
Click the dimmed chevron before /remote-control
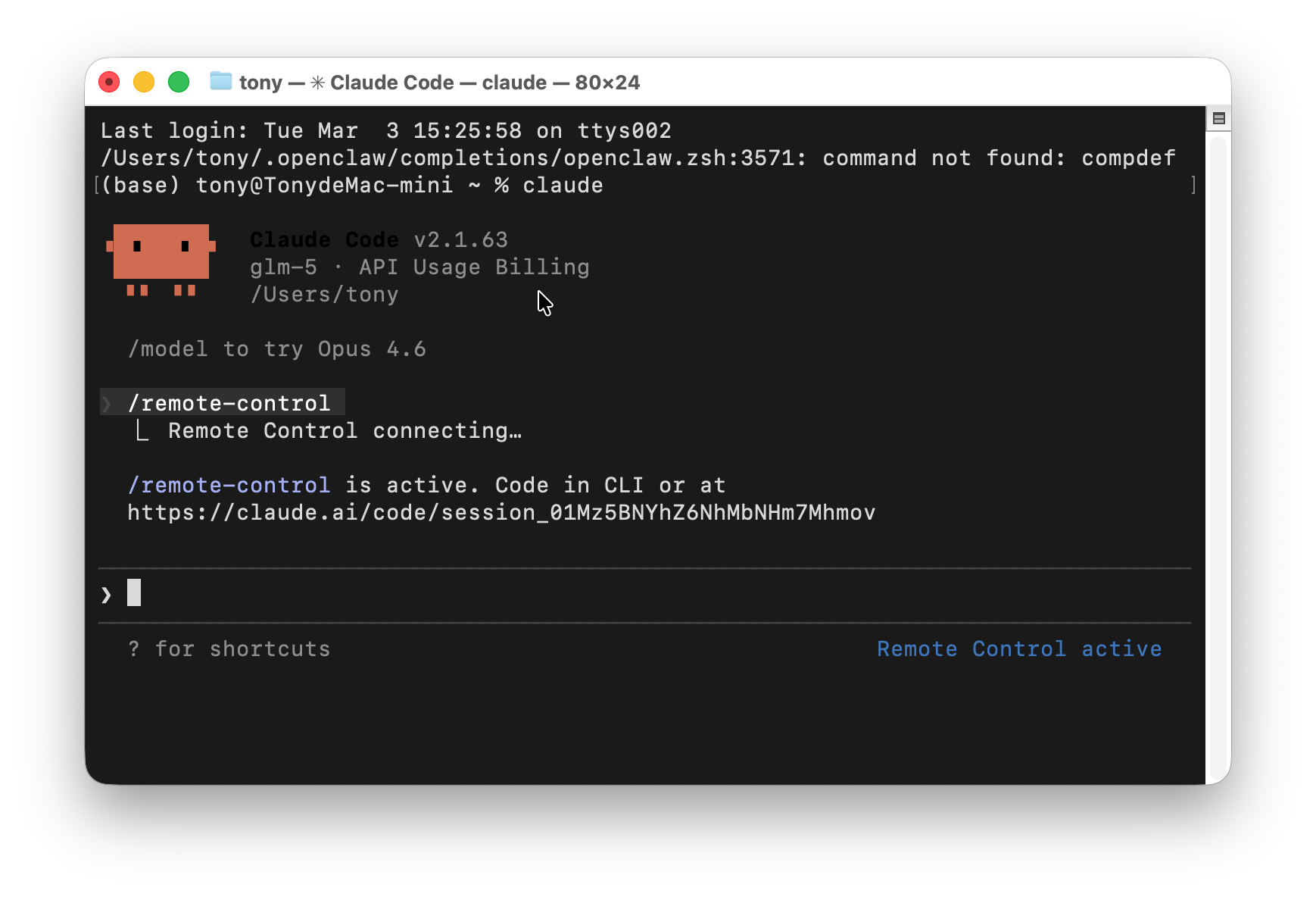107,403
